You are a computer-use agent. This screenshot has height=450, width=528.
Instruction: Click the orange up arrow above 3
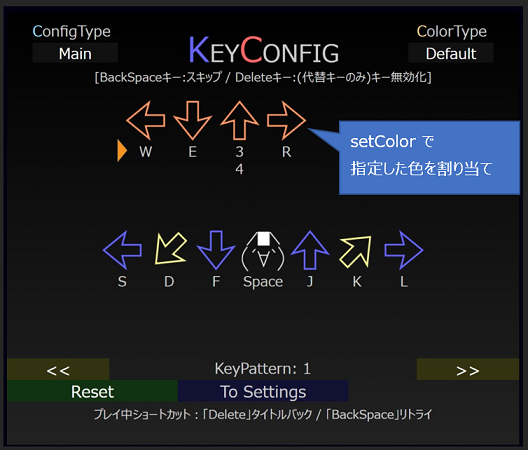coord(239,120)
